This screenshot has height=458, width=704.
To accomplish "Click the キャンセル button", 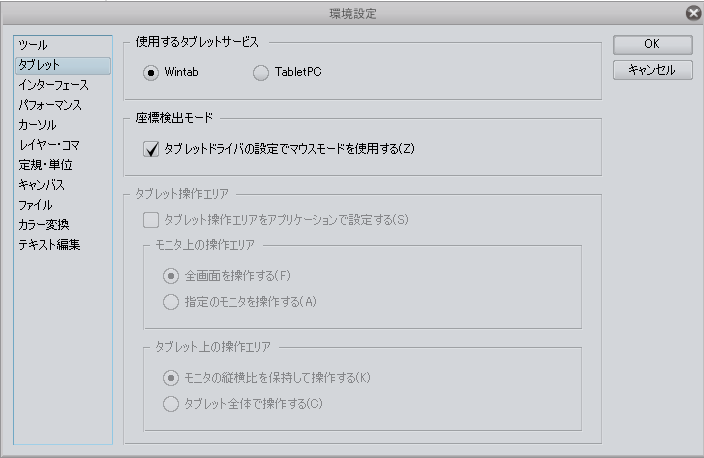I will (652, 70).
